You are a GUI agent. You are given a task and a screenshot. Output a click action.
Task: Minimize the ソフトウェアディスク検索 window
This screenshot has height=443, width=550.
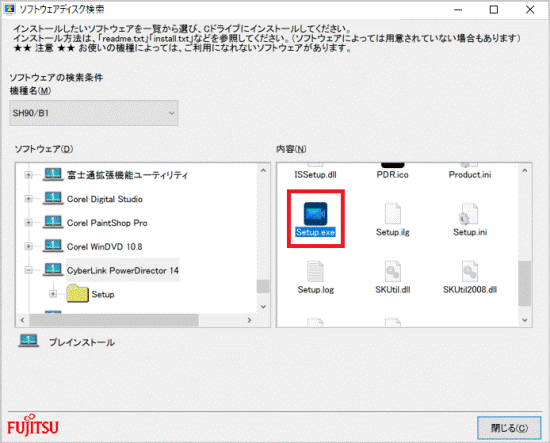pyautogui.click(x=458, y=9)
